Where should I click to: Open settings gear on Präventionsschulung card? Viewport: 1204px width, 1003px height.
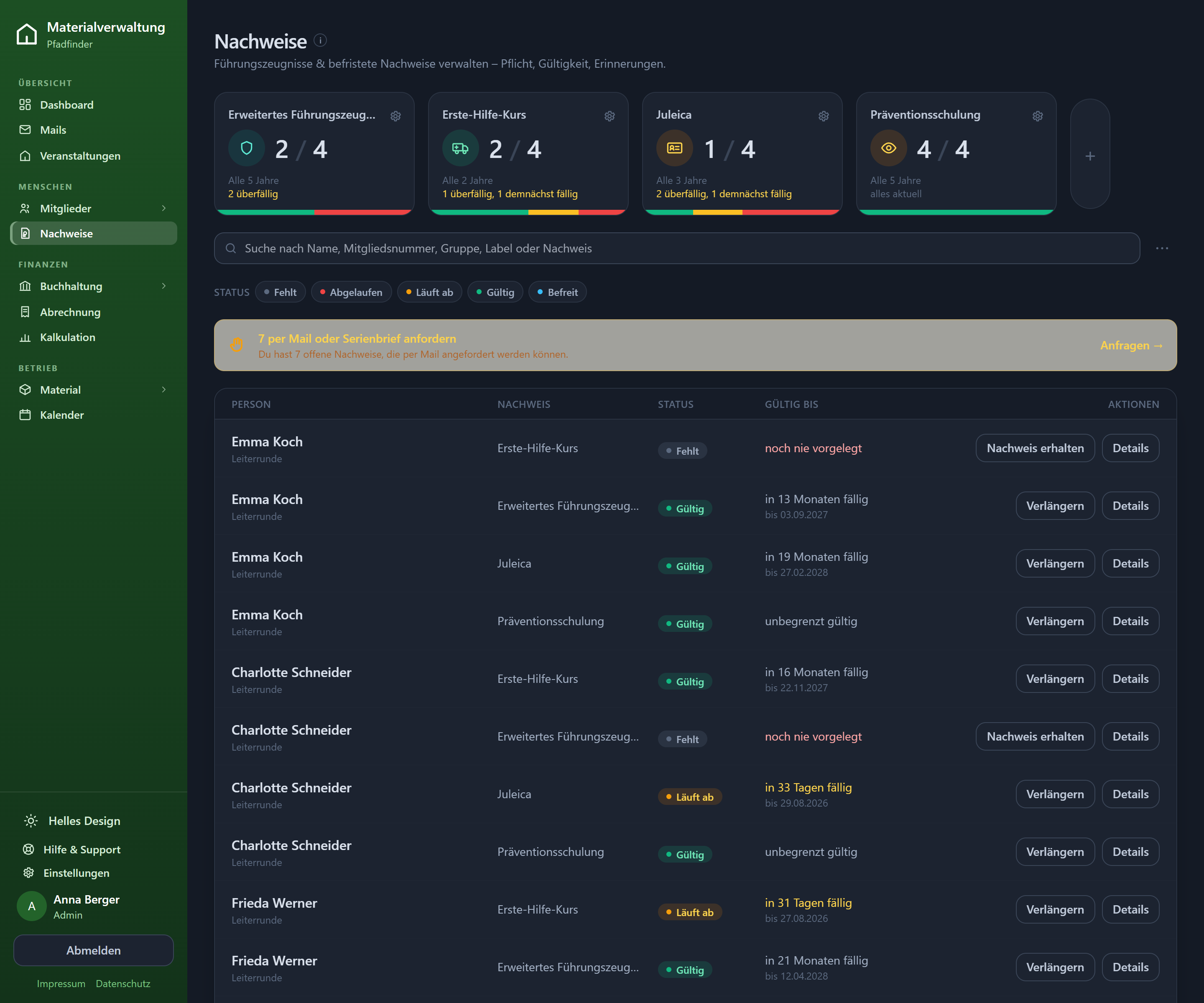pyautogui.click(x=1038, y=116)
